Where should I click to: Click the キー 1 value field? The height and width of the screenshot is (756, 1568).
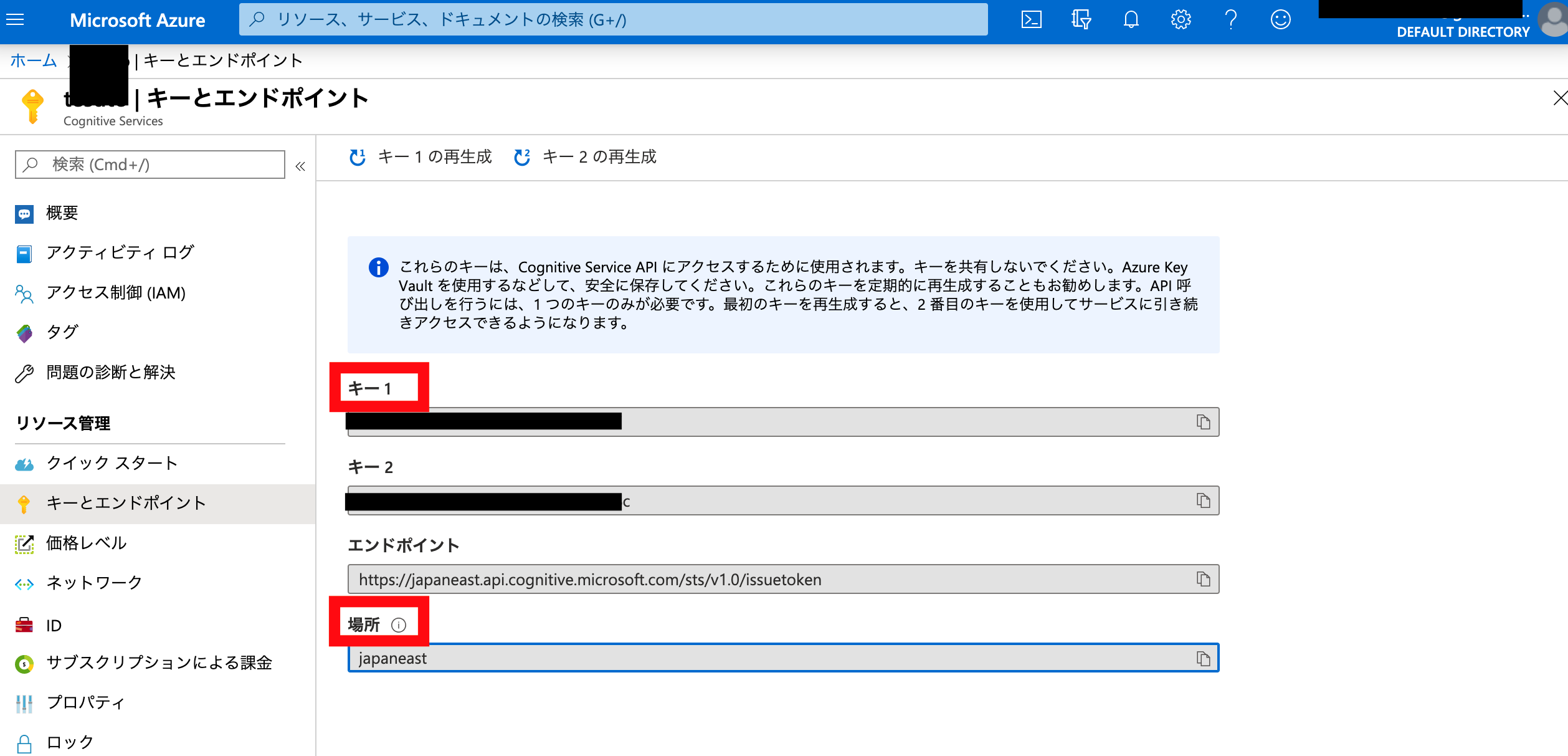tap(783, 422)
